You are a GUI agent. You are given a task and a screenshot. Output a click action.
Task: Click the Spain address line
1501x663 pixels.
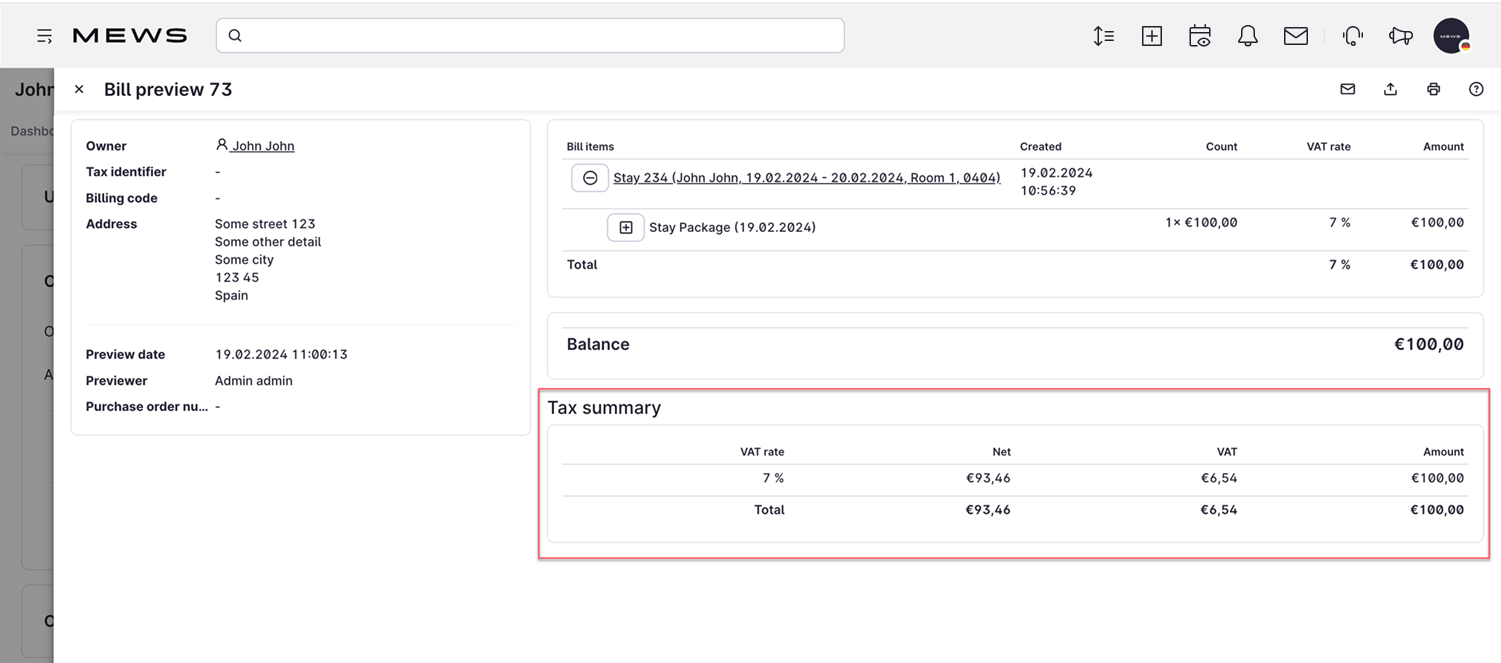click(x=232, y=296)
